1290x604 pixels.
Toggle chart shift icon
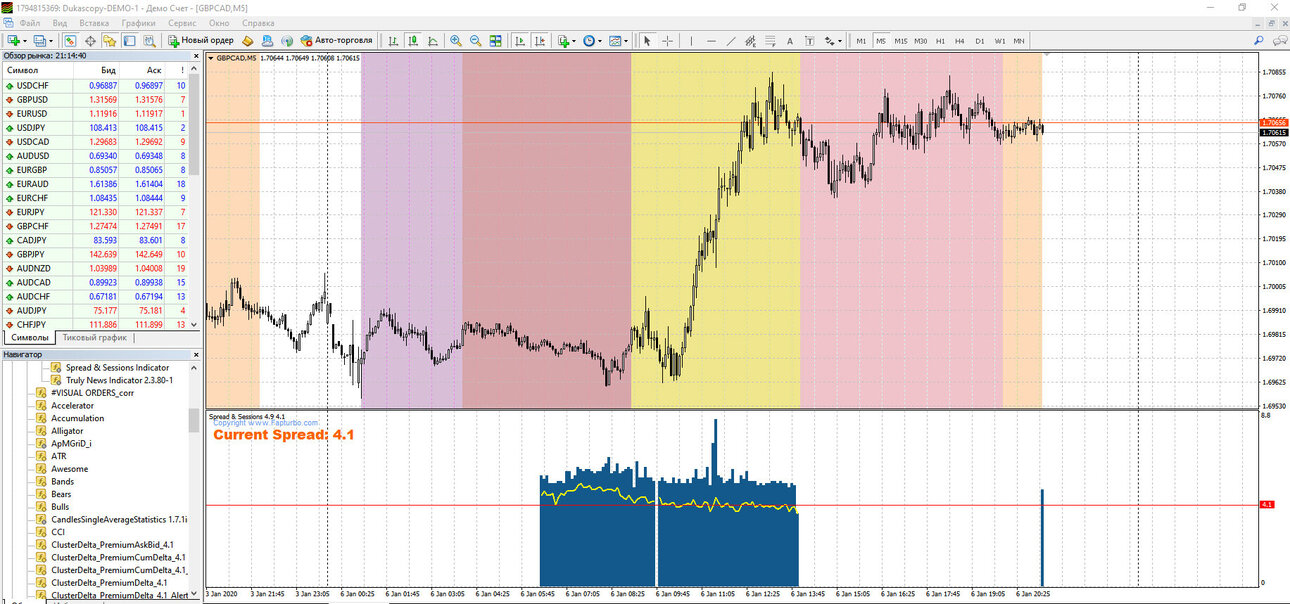(x=540, y=40)
